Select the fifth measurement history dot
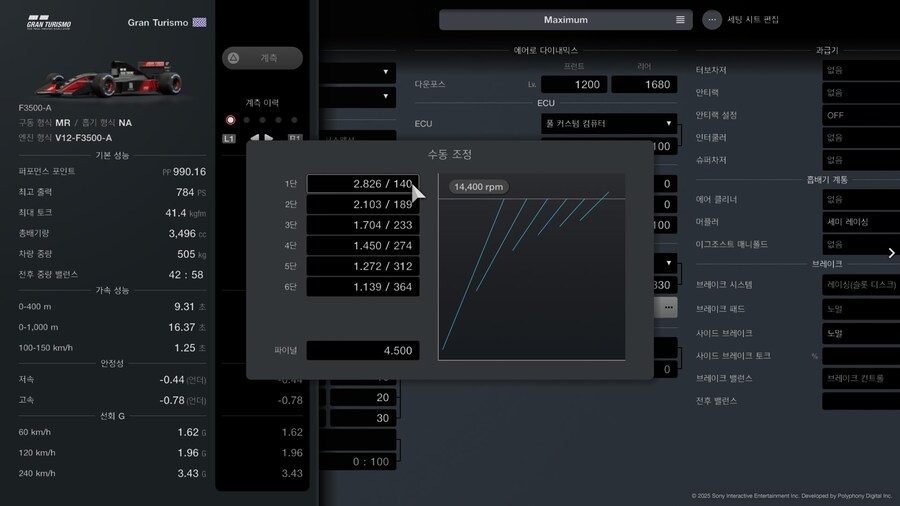 [x=294, y=120]
